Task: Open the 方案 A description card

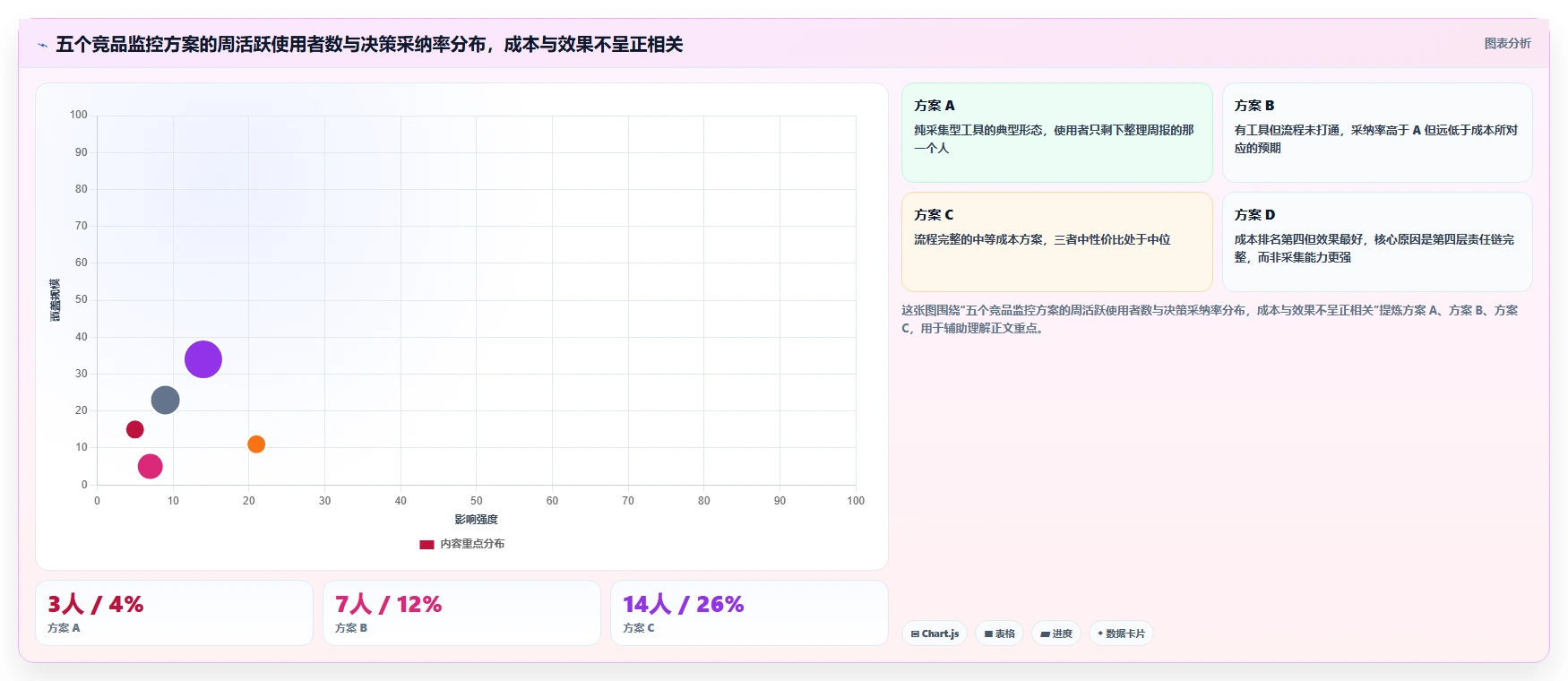Action: (x=1057, y=133)
